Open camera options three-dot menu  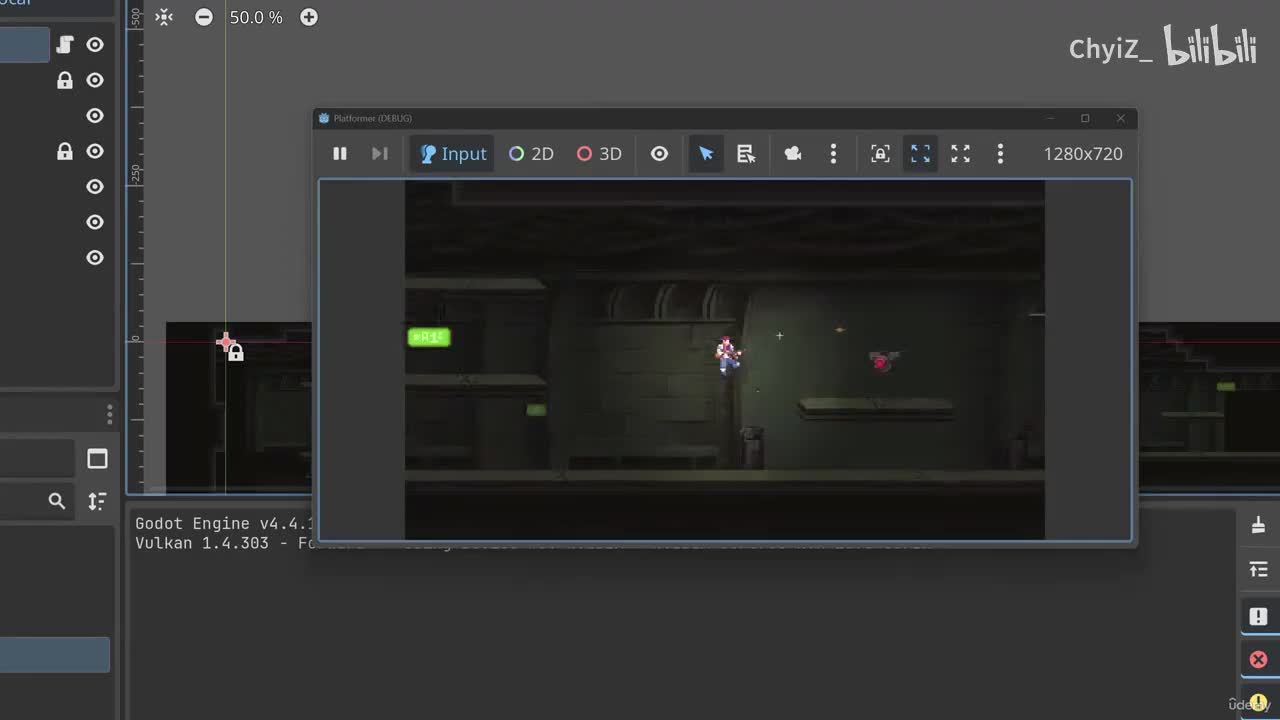click(833, 154)
